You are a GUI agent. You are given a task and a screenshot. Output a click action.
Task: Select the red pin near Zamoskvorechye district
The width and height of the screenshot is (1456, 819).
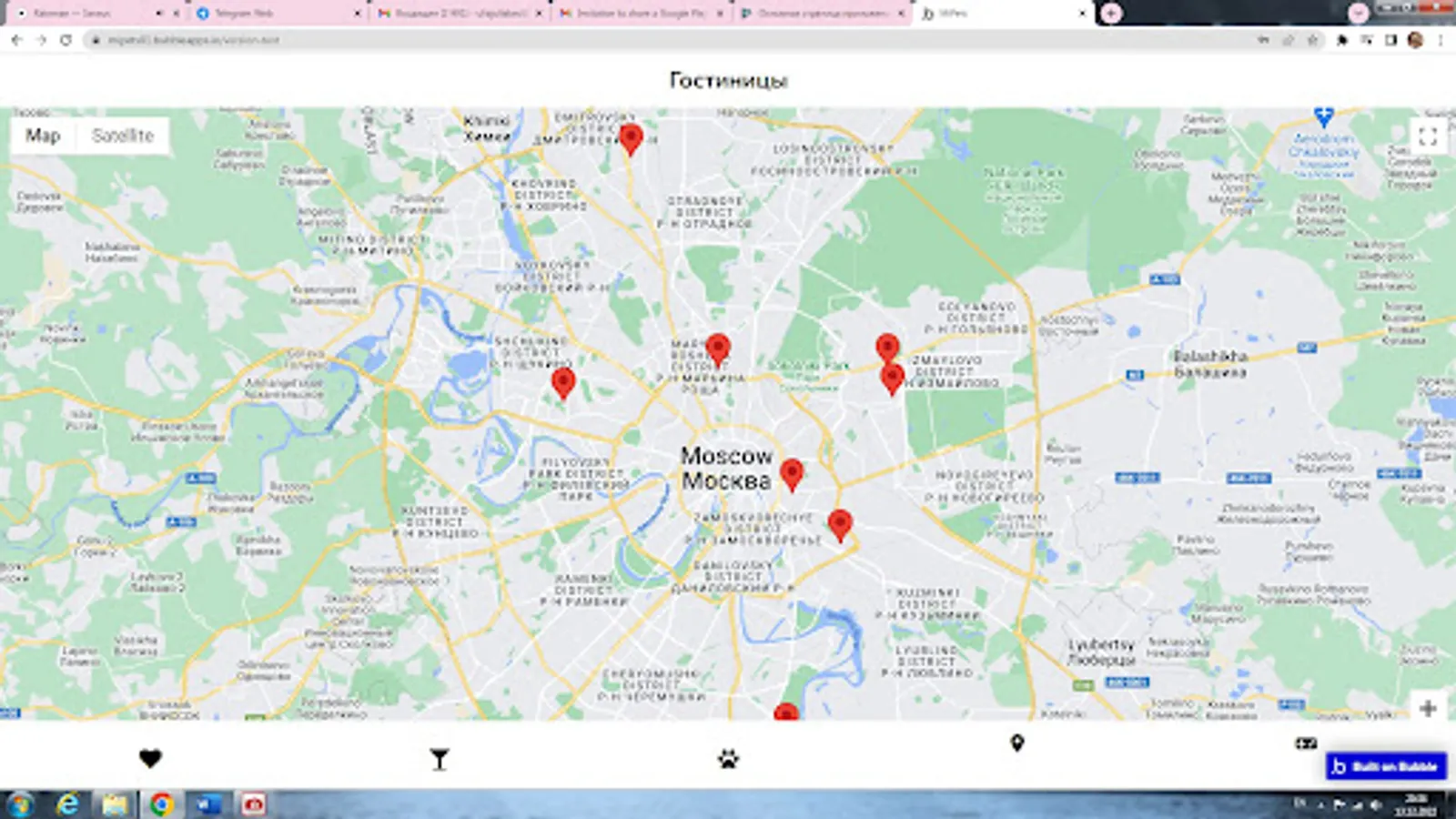pyautogui.click(x=840, y=526)
